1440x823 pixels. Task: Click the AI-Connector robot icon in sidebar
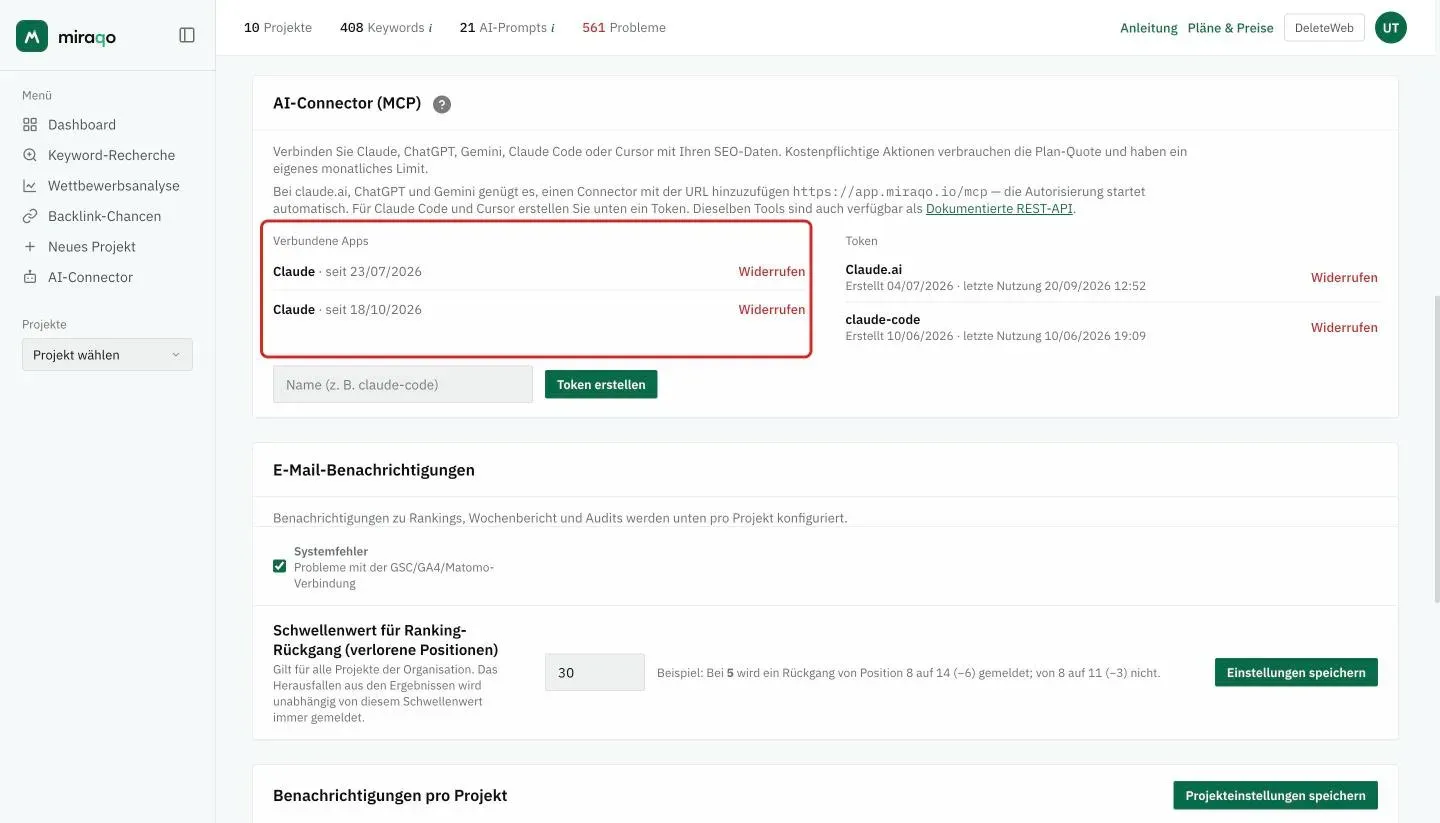point(30,277)
